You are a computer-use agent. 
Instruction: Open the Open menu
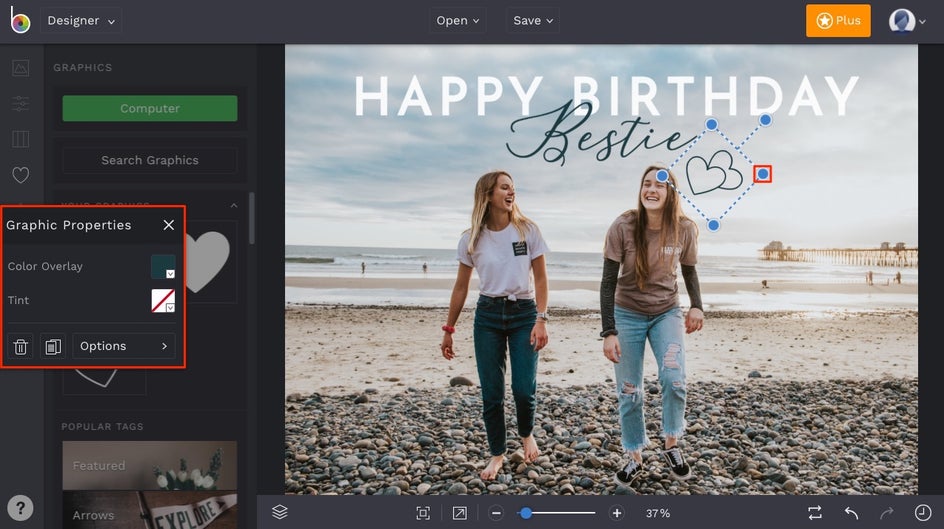pyautogui.click(x=458, y=21)
